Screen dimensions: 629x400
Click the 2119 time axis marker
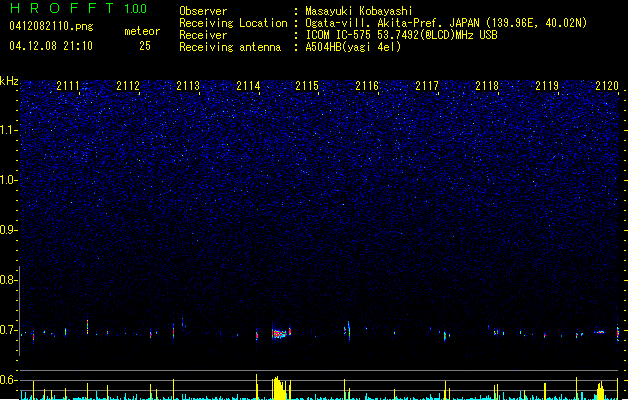(547, 85)
